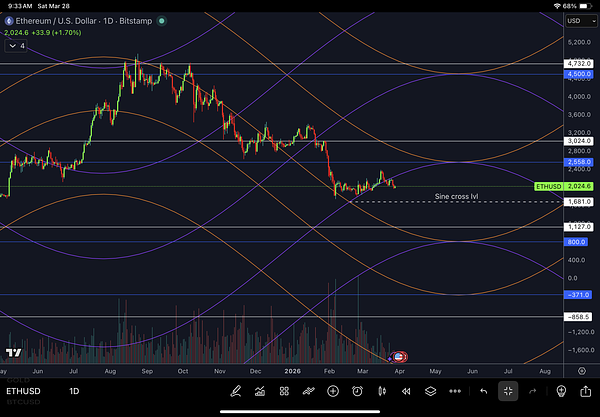Open the ideas lightbulb icon

(562, 390)
